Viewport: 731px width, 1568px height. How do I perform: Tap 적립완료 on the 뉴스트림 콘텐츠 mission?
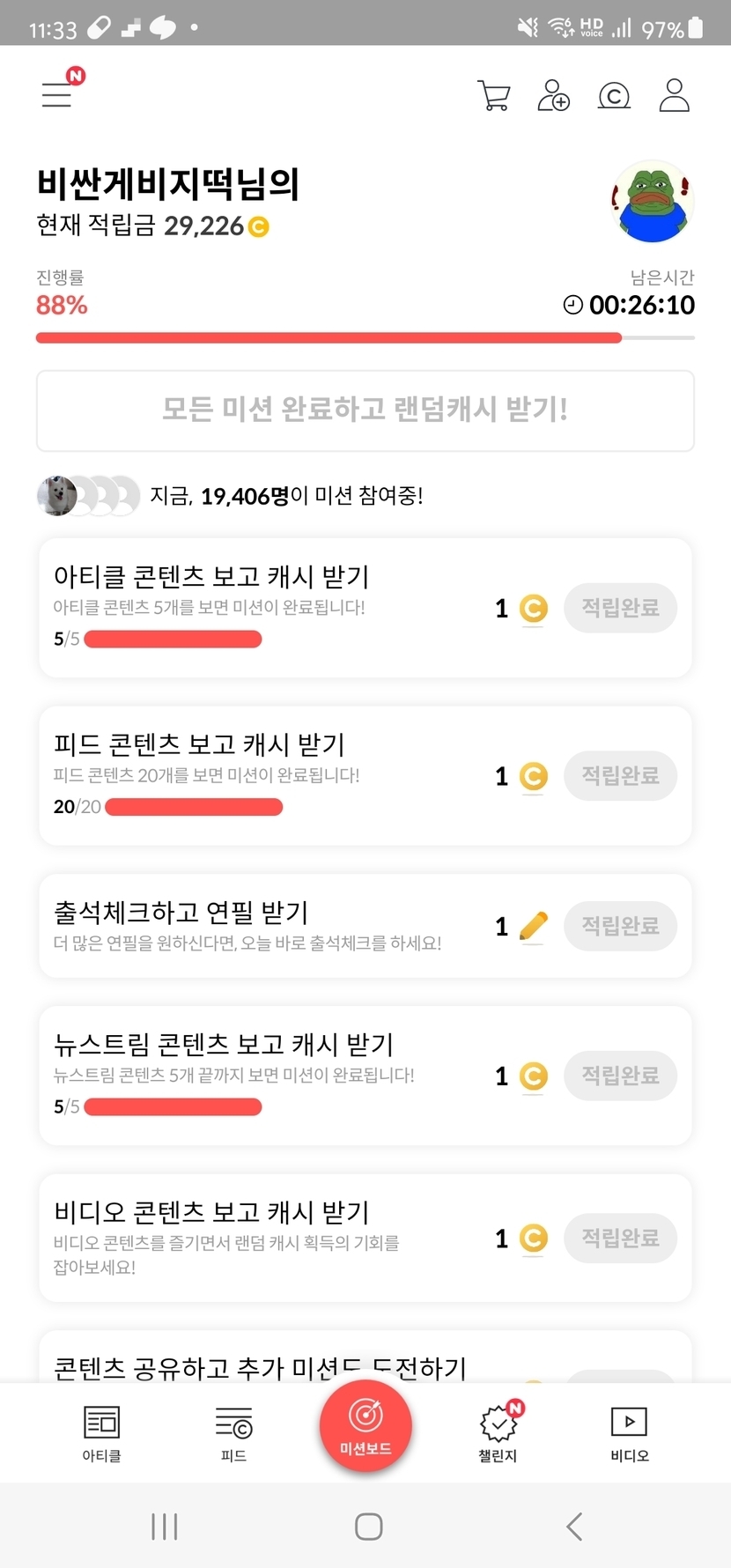coord(620,1076)
